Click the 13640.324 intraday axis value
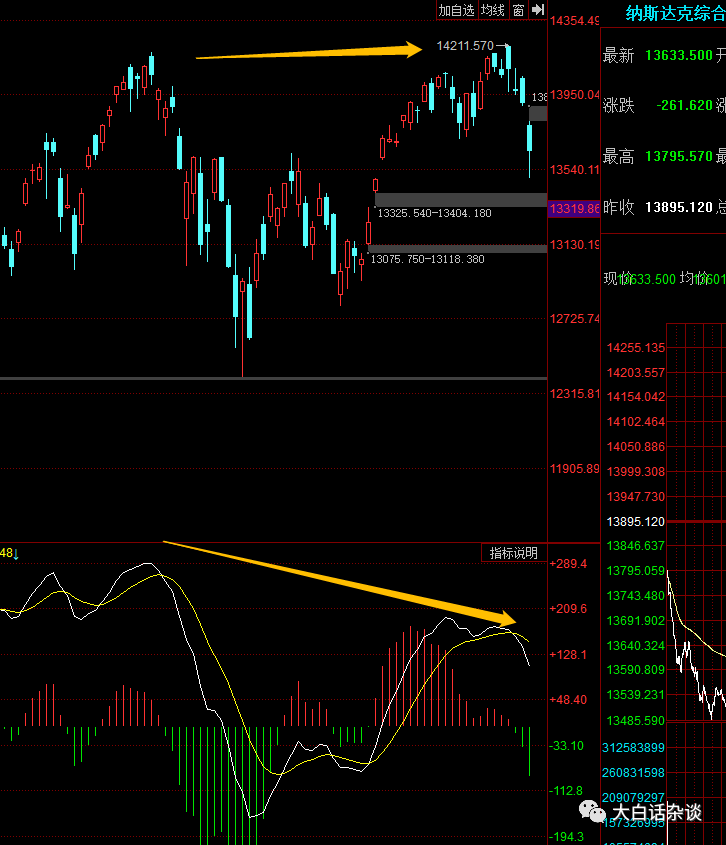The width and height of the screenshot is (726, 845). (x=636, y=646)
